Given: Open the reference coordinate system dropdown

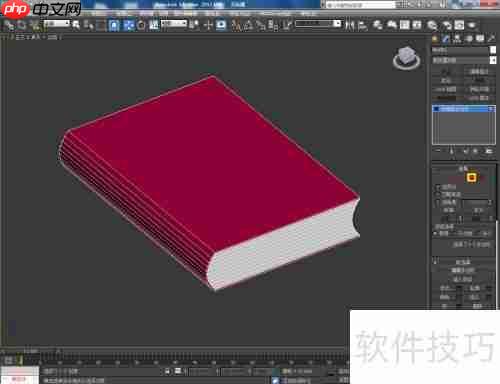Looking at the screenshot, I should coord(174,24).
